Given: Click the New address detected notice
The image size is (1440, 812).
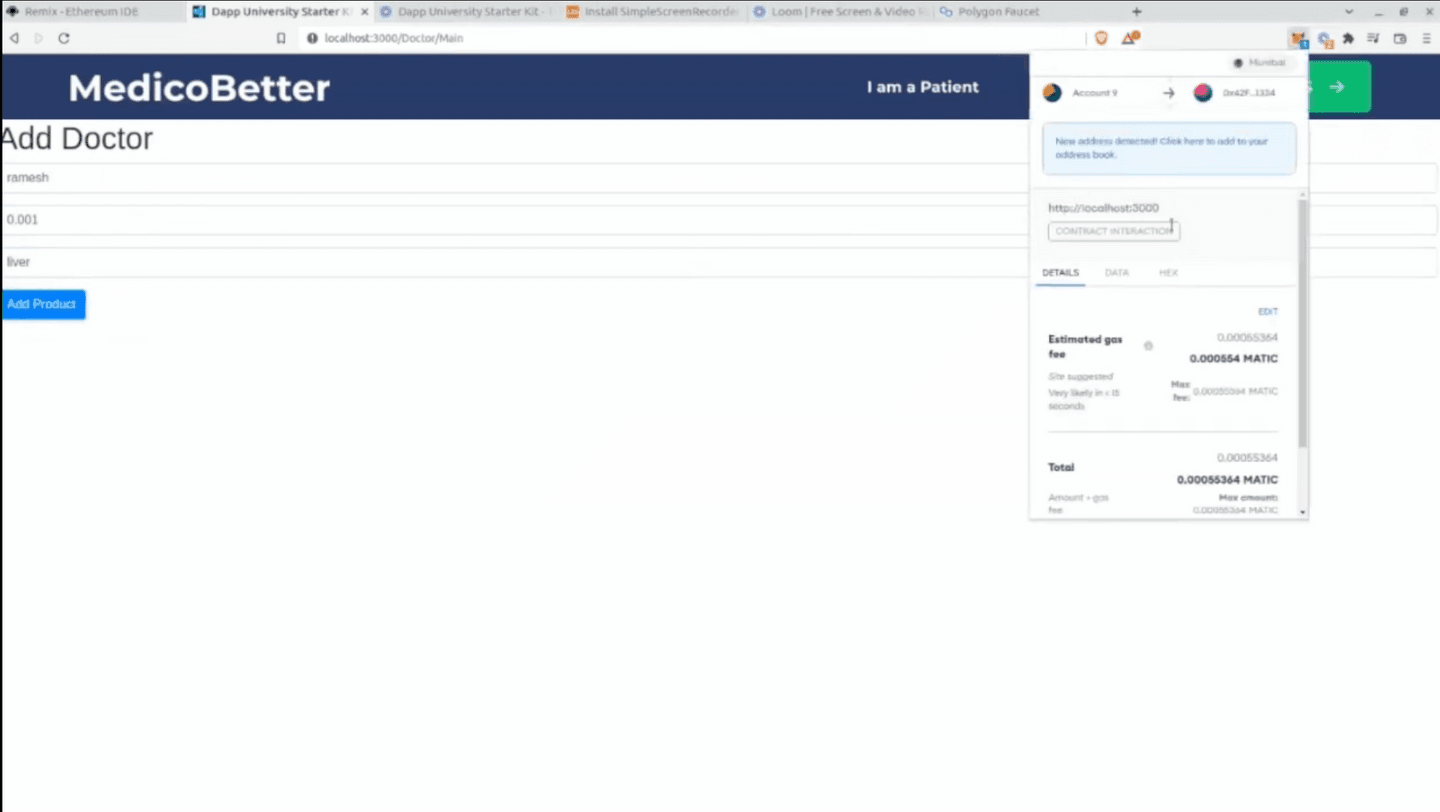Looking at the screenshot, I should pos(1169,148).
